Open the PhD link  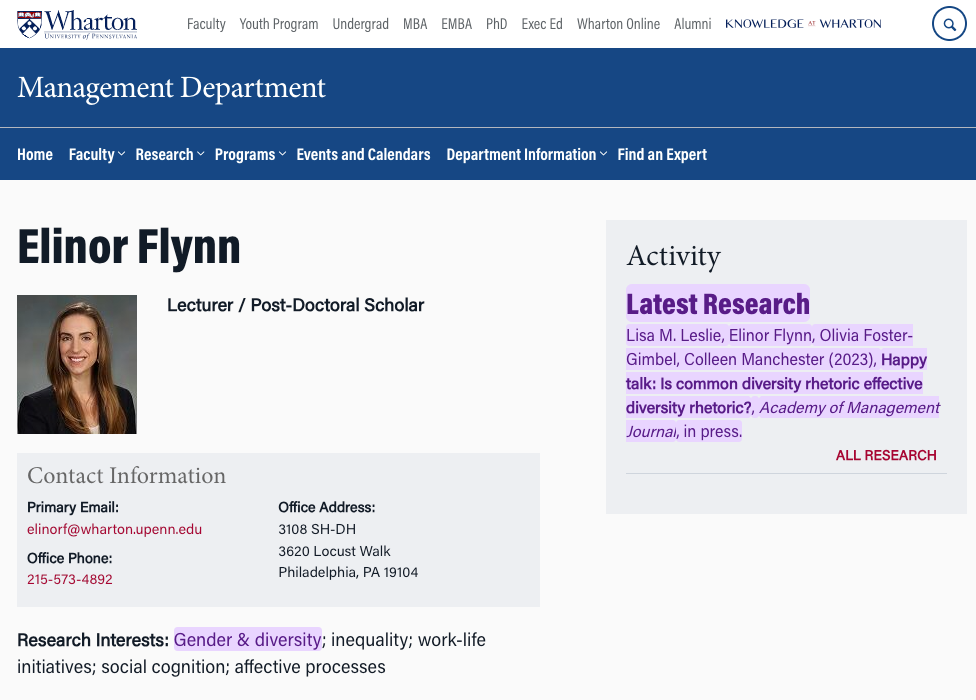click(497, 24)
